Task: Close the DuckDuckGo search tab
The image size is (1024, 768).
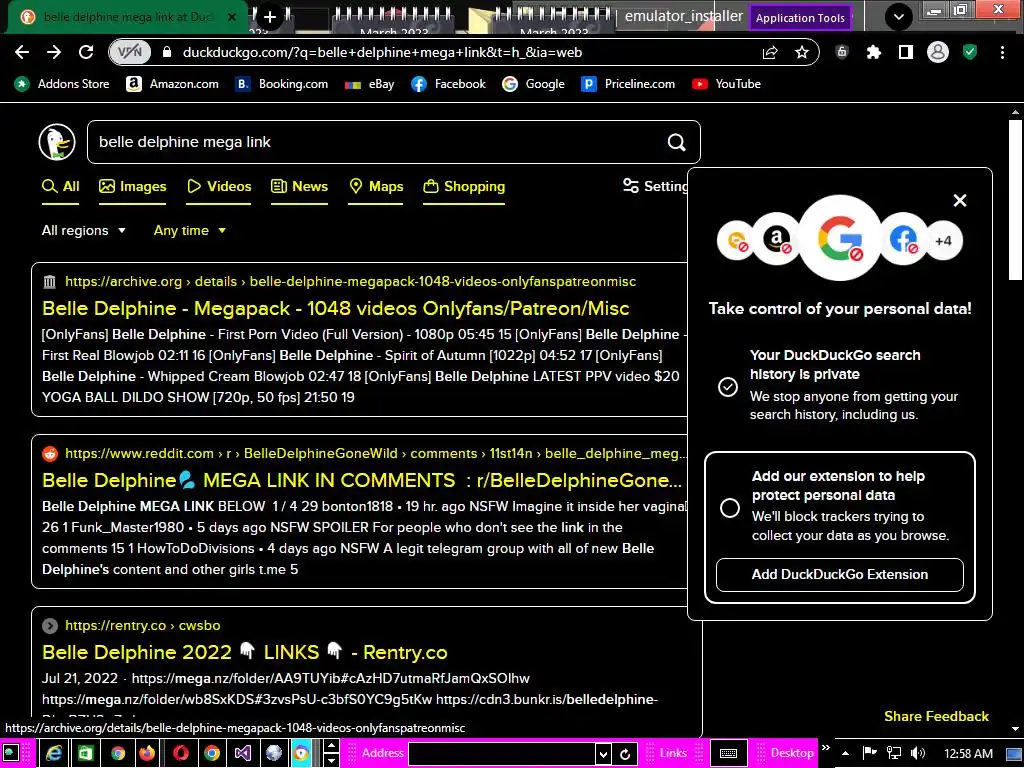Action: tap(232, 17)
